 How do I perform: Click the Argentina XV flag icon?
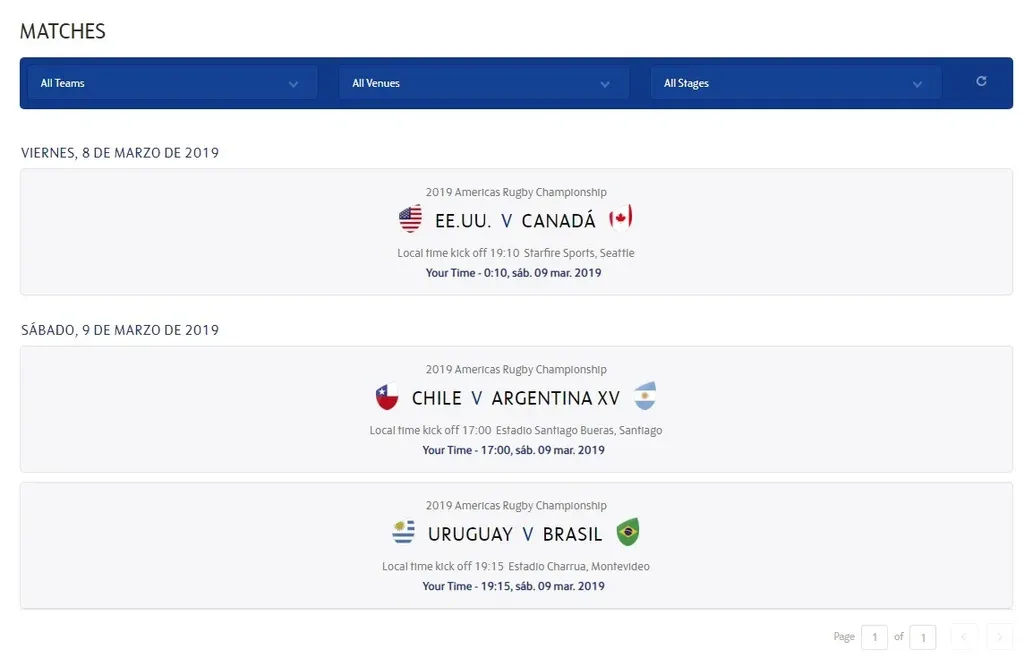click(645, 396)
